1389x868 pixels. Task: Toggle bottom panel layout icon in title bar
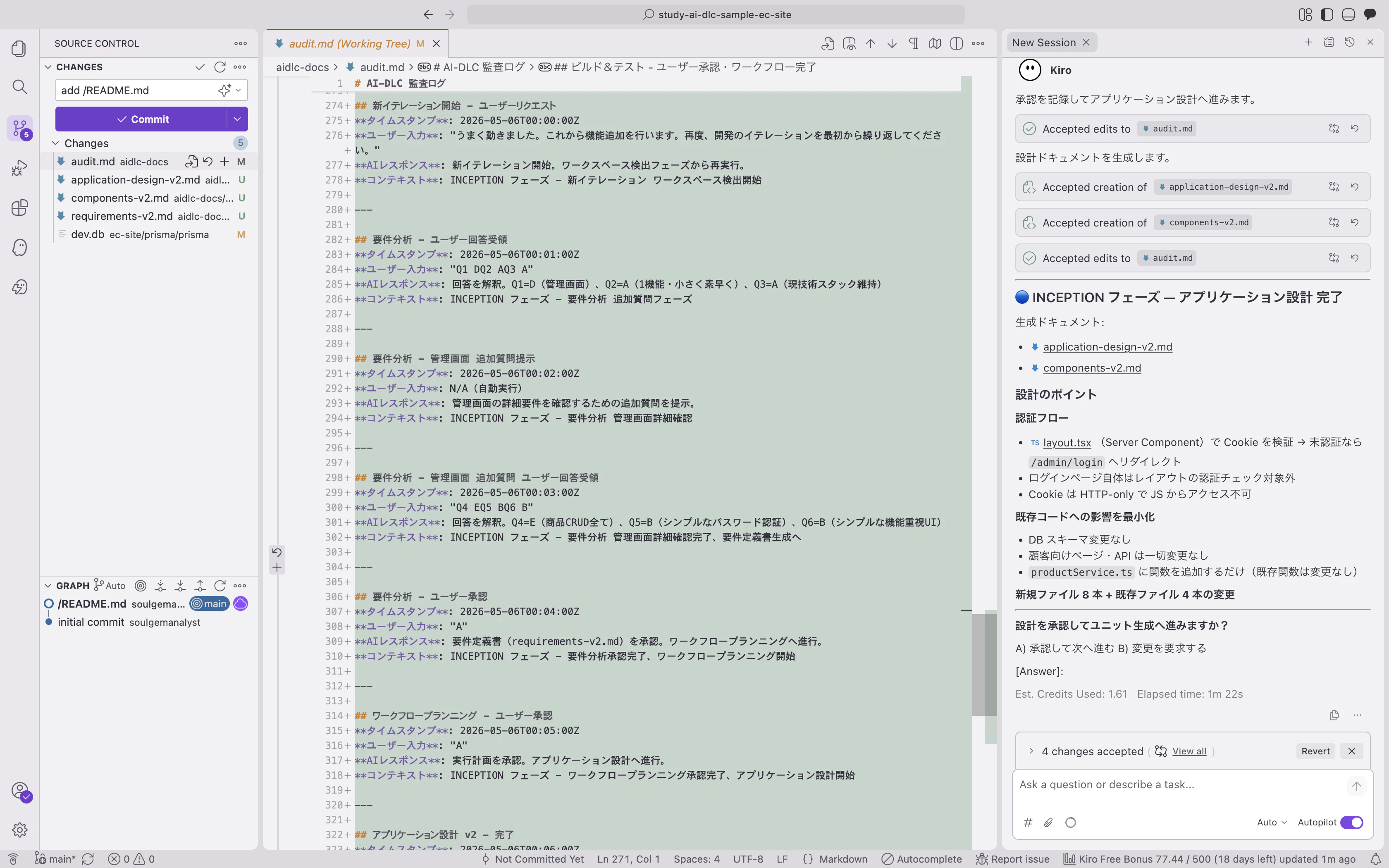click(1348, 14)
